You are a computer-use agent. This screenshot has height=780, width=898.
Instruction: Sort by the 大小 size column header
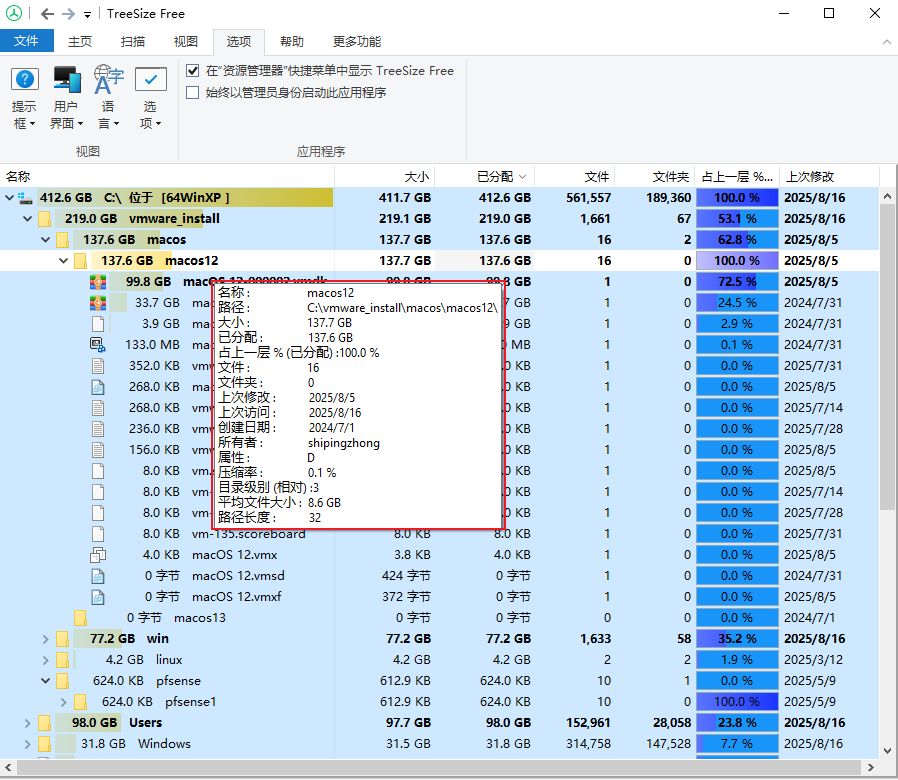pyautogui.click(x=384, y=176)
